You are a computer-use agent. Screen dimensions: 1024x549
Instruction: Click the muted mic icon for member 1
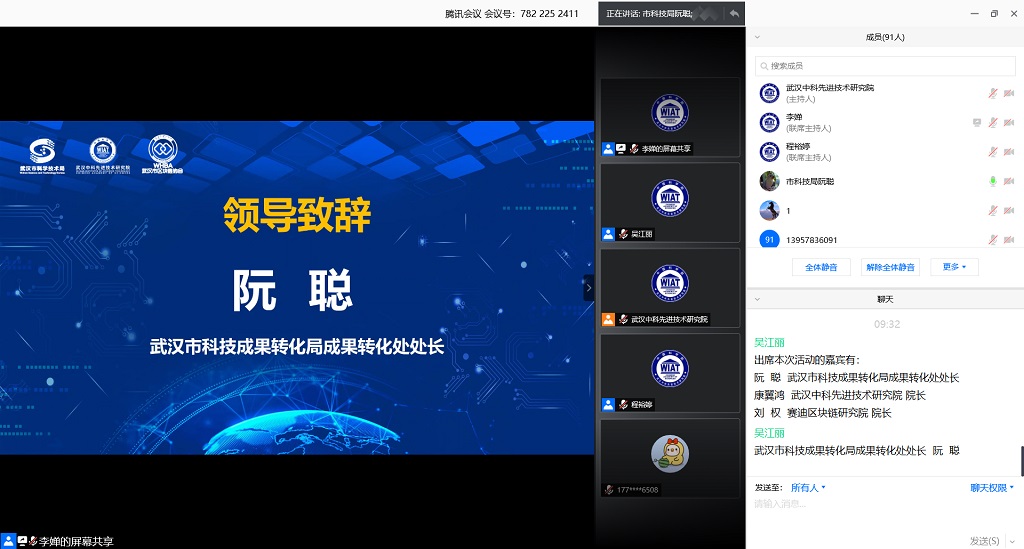tap(993, 211)
